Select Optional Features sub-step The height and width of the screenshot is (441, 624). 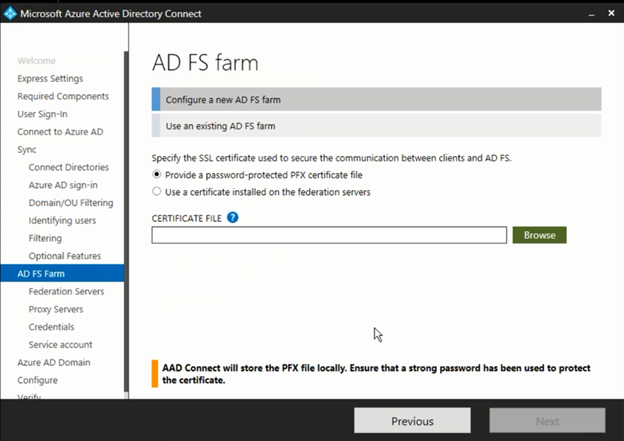pyautogui.click(x=64, y=256)
